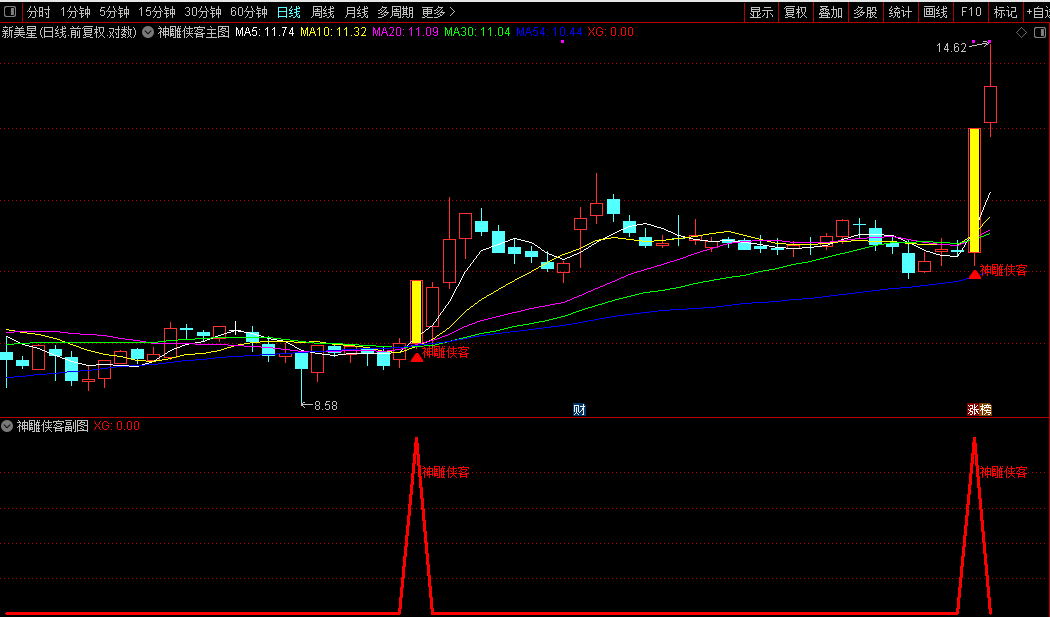The width and height of the screenshot is (1050, 617).
Task: Click the sub-chart XG: 0.00 value
Action: [117, 426]
